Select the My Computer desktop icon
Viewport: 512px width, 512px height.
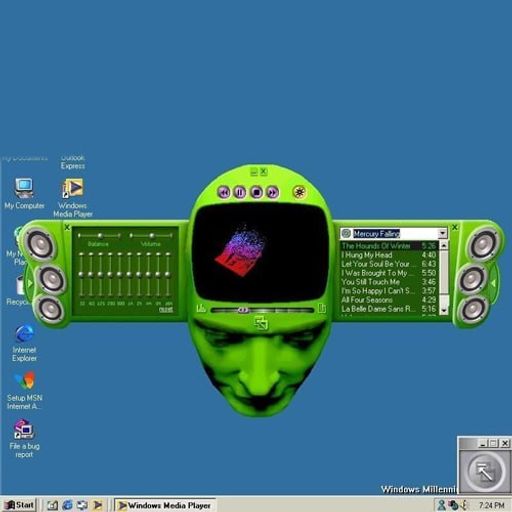24,194
